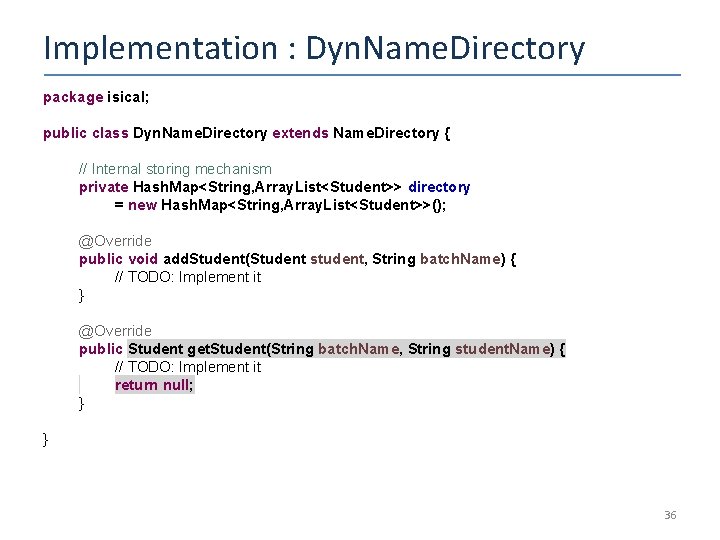Screen dimensions: 720x540
Task: Click the final closing brace of the class
Action: [45, 439]
